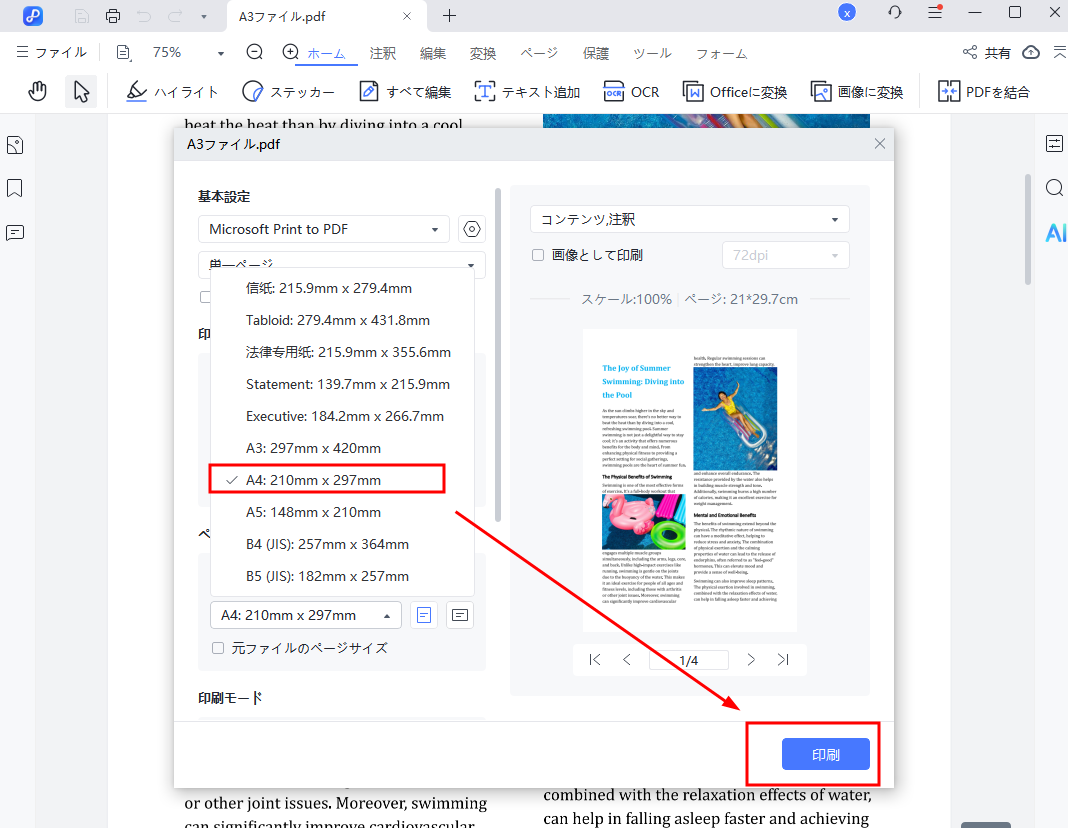Enable 画像として印刷 checkbox
Image resolution: width=1068 pixels, height=828 pixels.
538,255
